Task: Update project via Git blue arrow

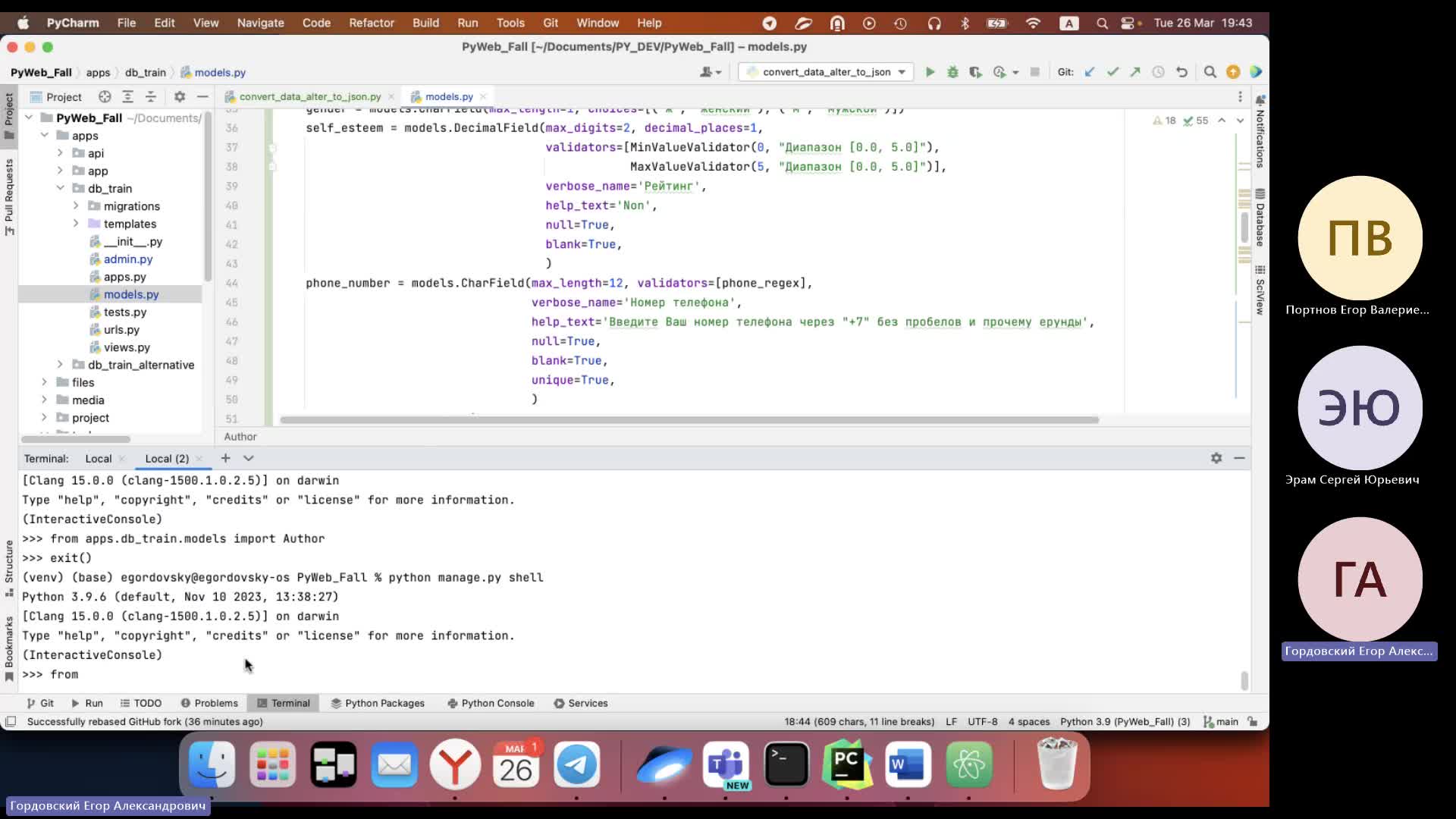Action: [1090, 72]
